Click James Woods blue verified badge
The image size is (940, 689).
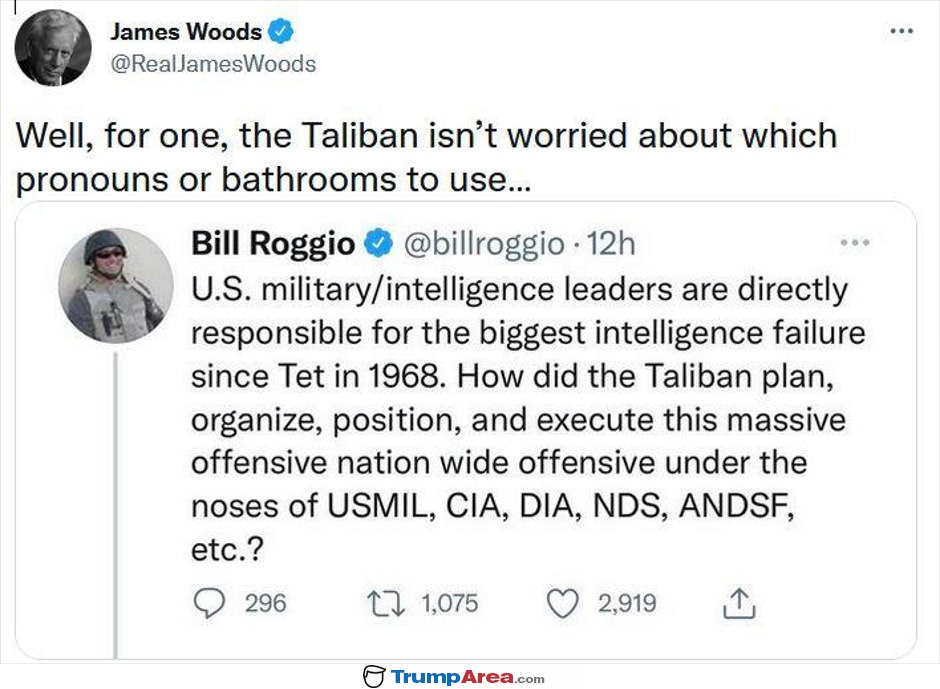pyautogui.click(x=280, y=31)
